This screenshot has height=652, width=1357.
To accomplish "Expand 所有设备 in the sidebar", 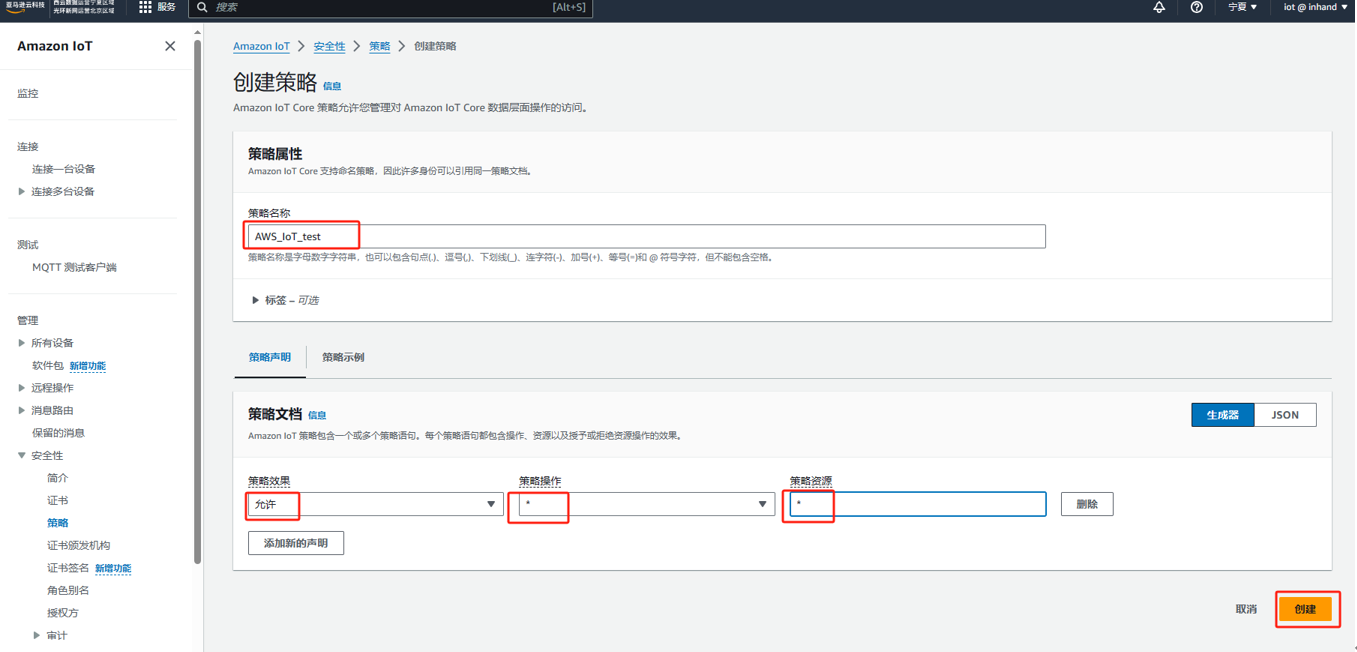I will [22, 343].
